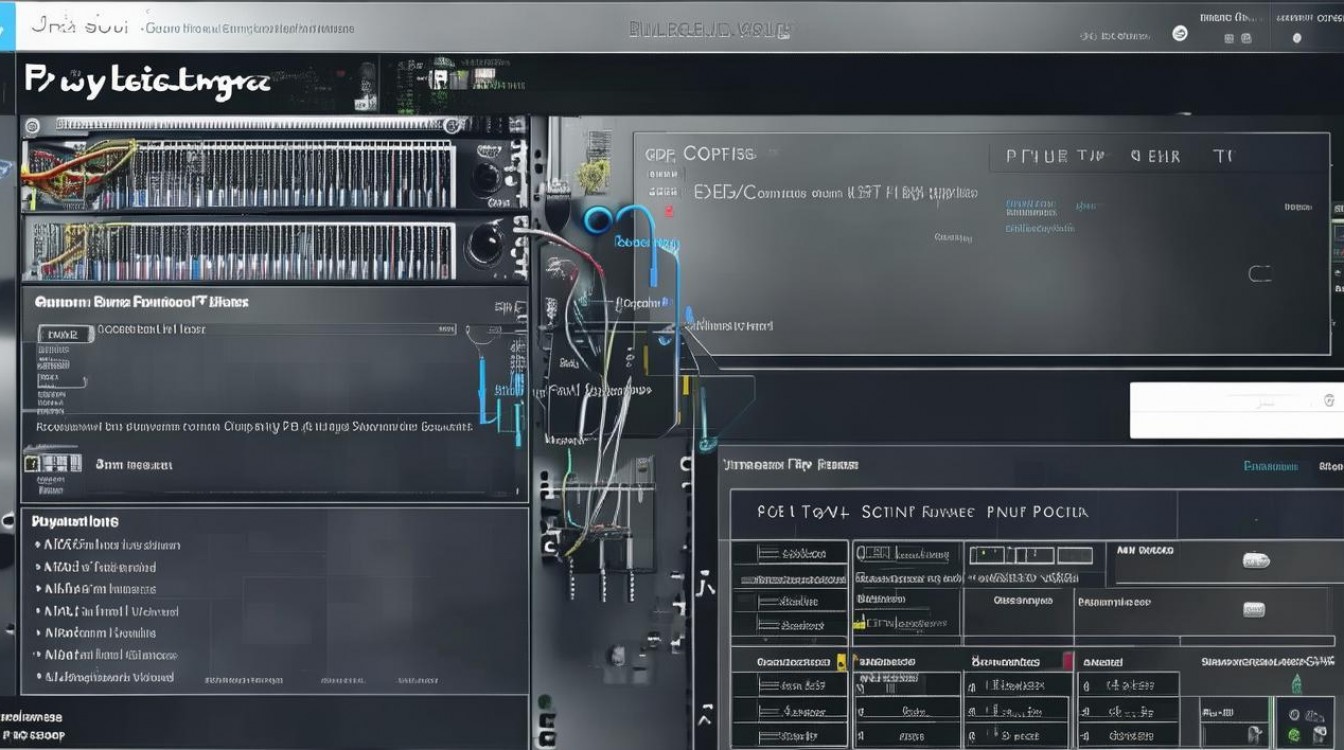The height and width of the screenshot is (750, 1344).
Task: Click the "COPFISG" panel label
Action: point(718,154)
